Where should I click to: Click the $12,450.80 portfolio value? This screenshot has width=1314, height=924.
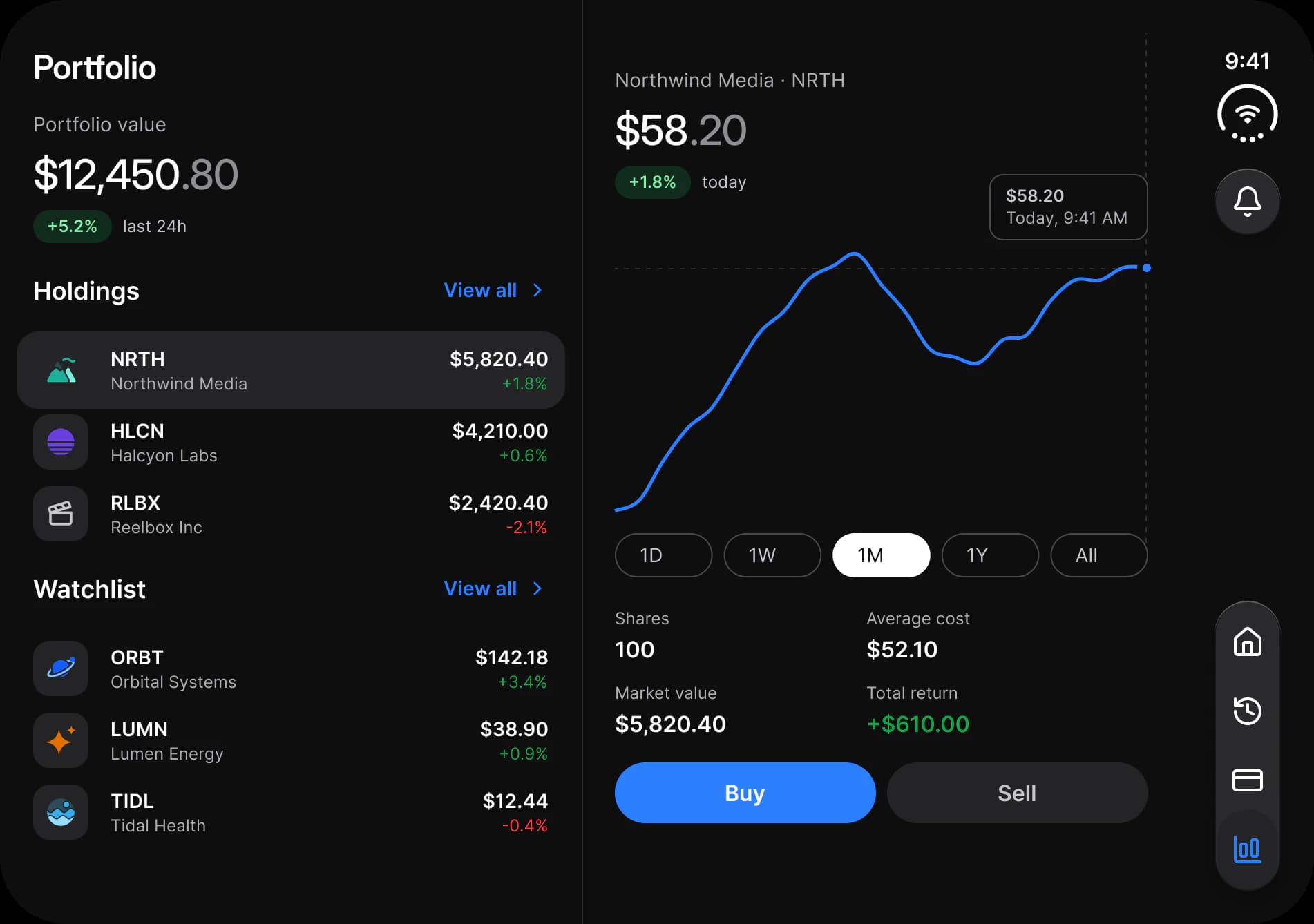coord(136,174)
